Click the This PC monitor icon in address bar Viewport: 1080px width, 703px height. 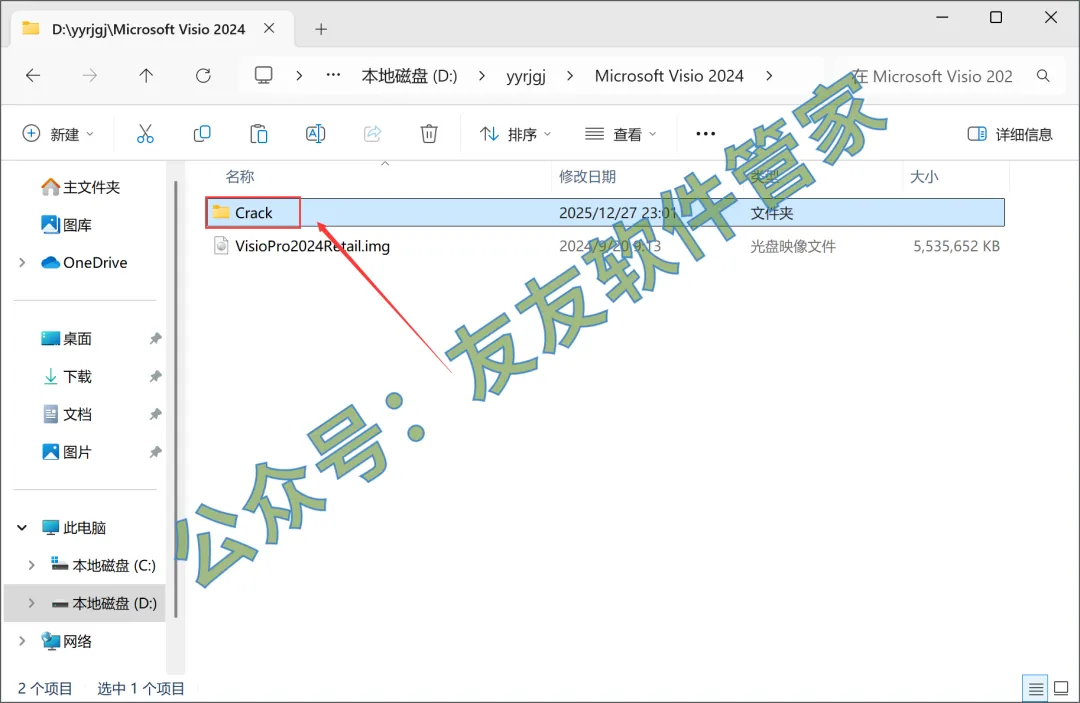(x=264, y=75)
